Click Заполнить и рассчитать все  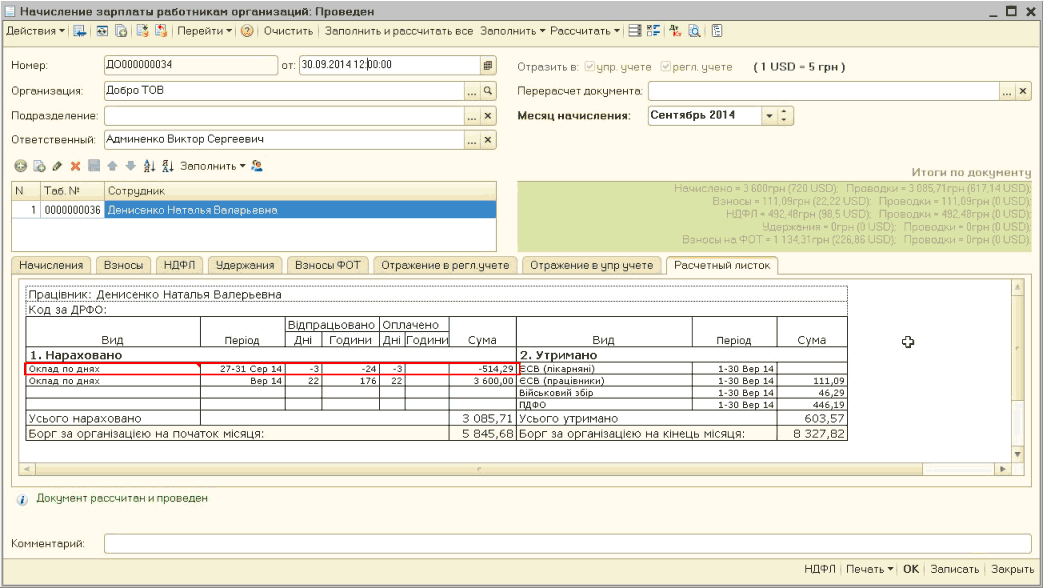pos(398,31)
